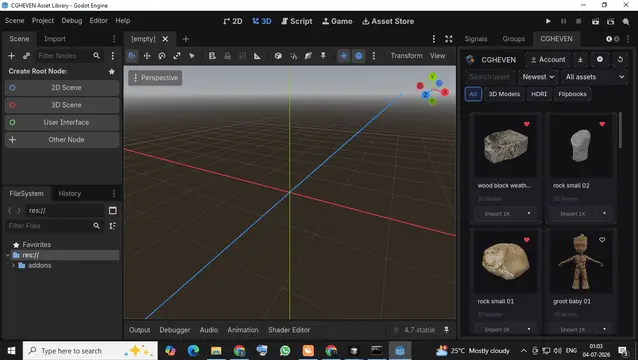Toggle FileSystem split mode icon
The height and width of the screenshot is (360, 638).
click(x=113, y=210)
